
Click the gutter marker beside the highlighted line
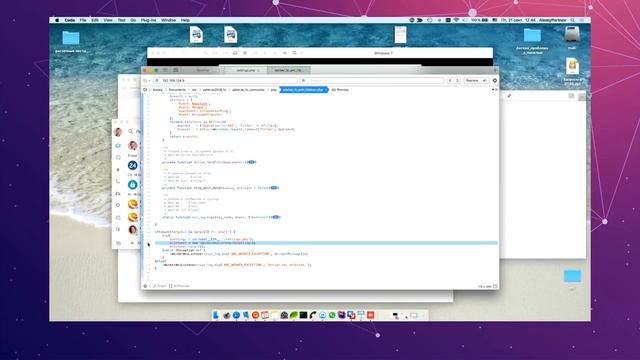(149, 244)
